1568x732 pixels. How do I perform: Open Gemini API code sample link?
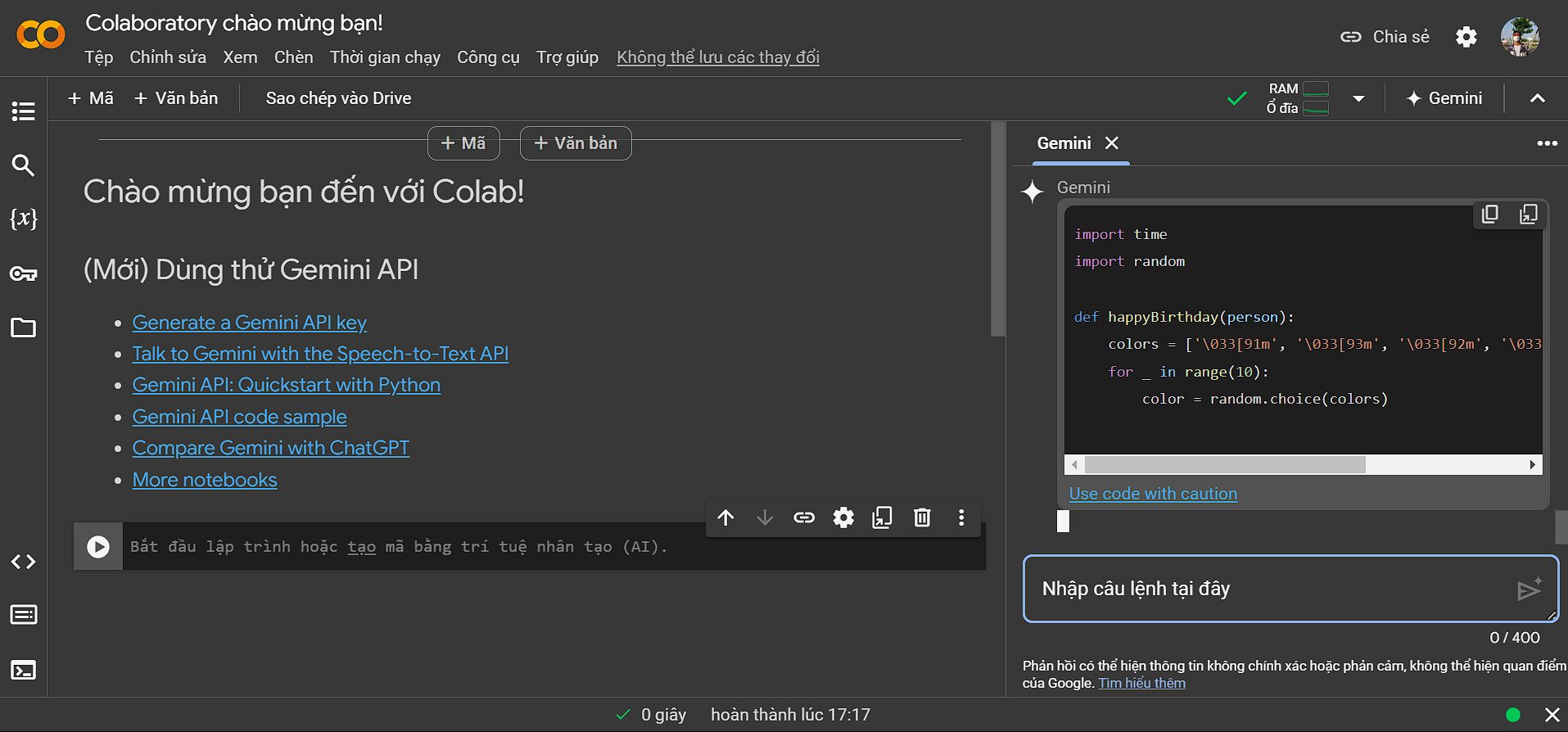tap(240, 417)
